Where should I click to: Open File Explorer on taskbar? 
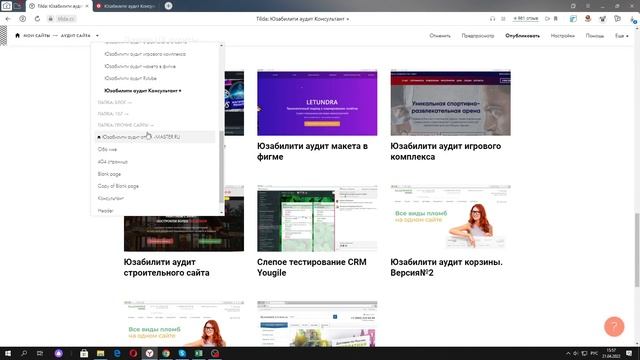pyautogui.click(x=100, y=353)
